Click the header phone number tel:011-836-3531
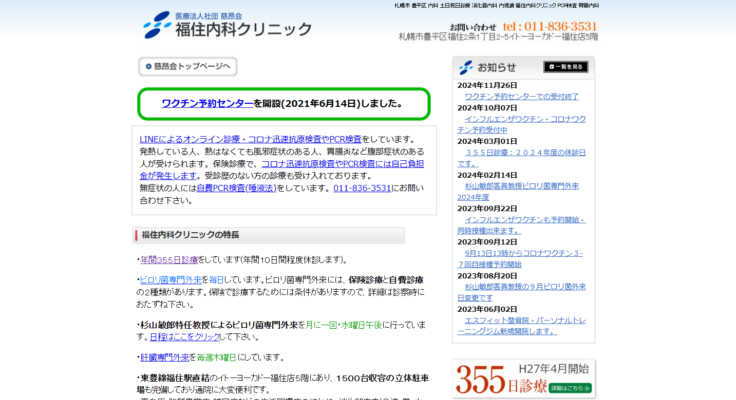This screenshot has height=400, width=736. (x=550, y=26)
